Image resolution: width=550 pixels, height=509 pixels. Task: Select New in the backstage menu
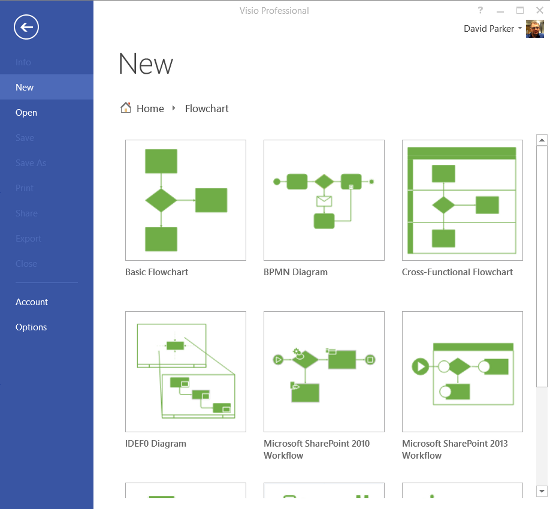(47, 87)
